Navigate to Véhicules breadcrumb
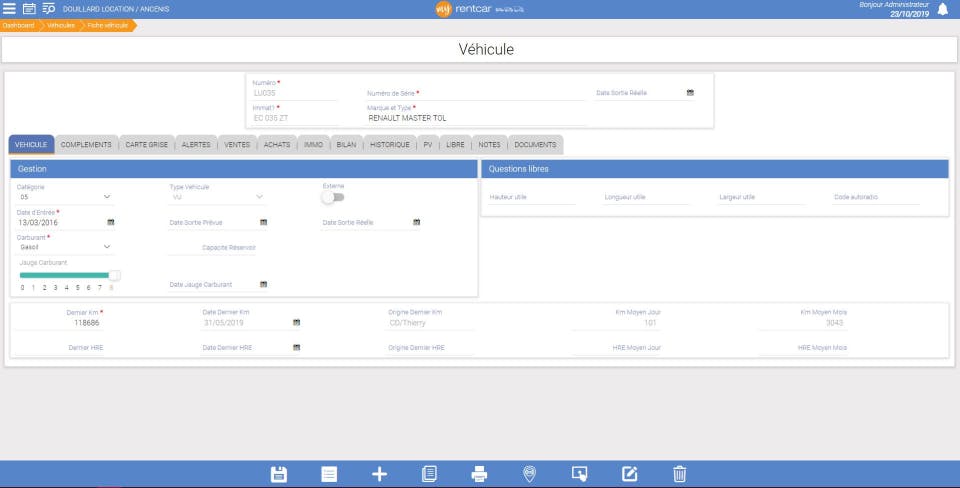 click(x=61, y=25)
